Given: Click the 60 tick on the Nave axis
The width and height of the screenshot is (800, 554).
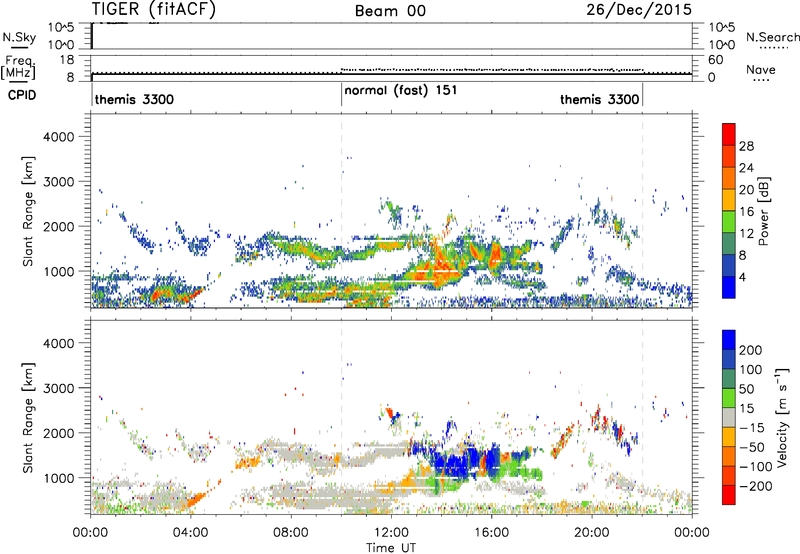Looking at the screenshot, I should (715, 60).
